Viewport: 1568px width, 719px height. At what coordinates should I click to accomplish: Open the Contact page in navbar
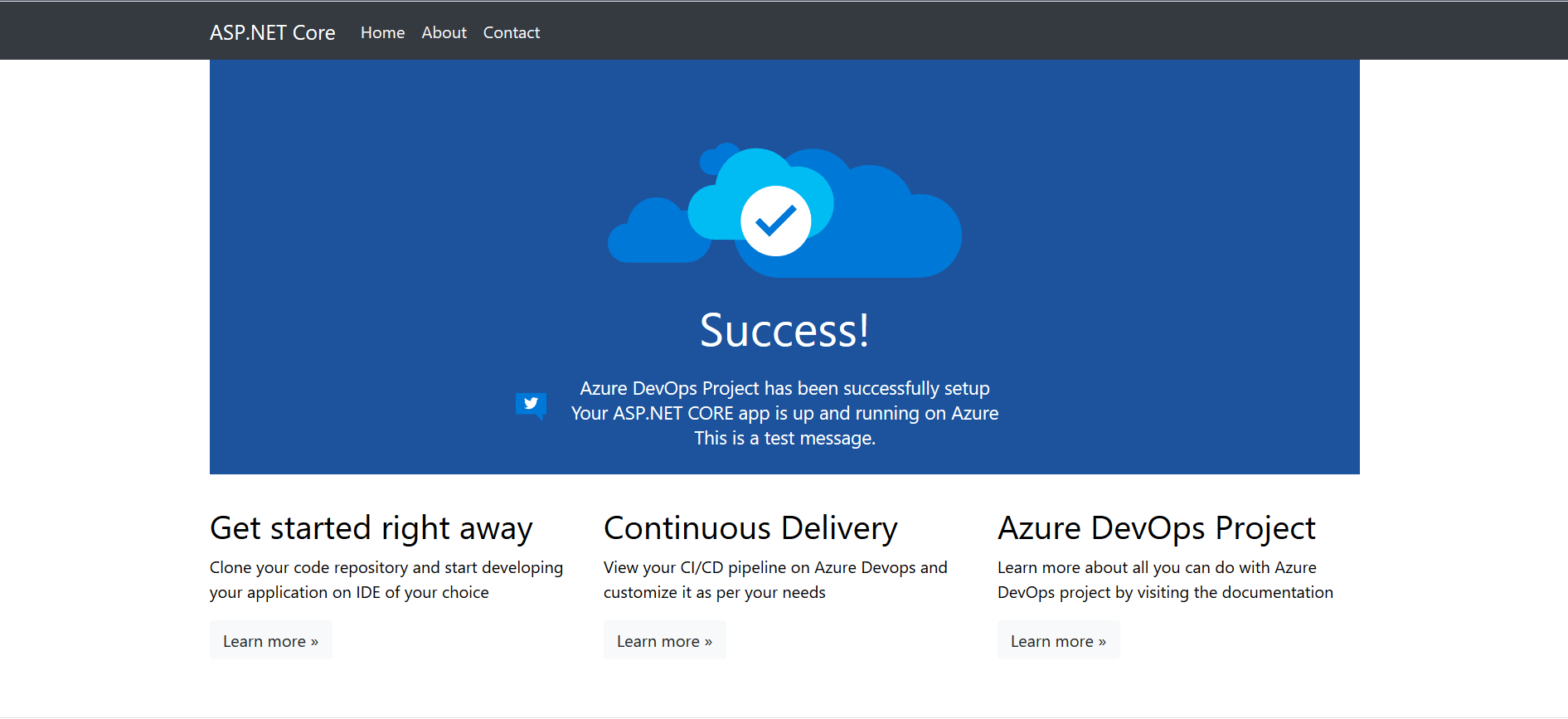pos(512,32)
